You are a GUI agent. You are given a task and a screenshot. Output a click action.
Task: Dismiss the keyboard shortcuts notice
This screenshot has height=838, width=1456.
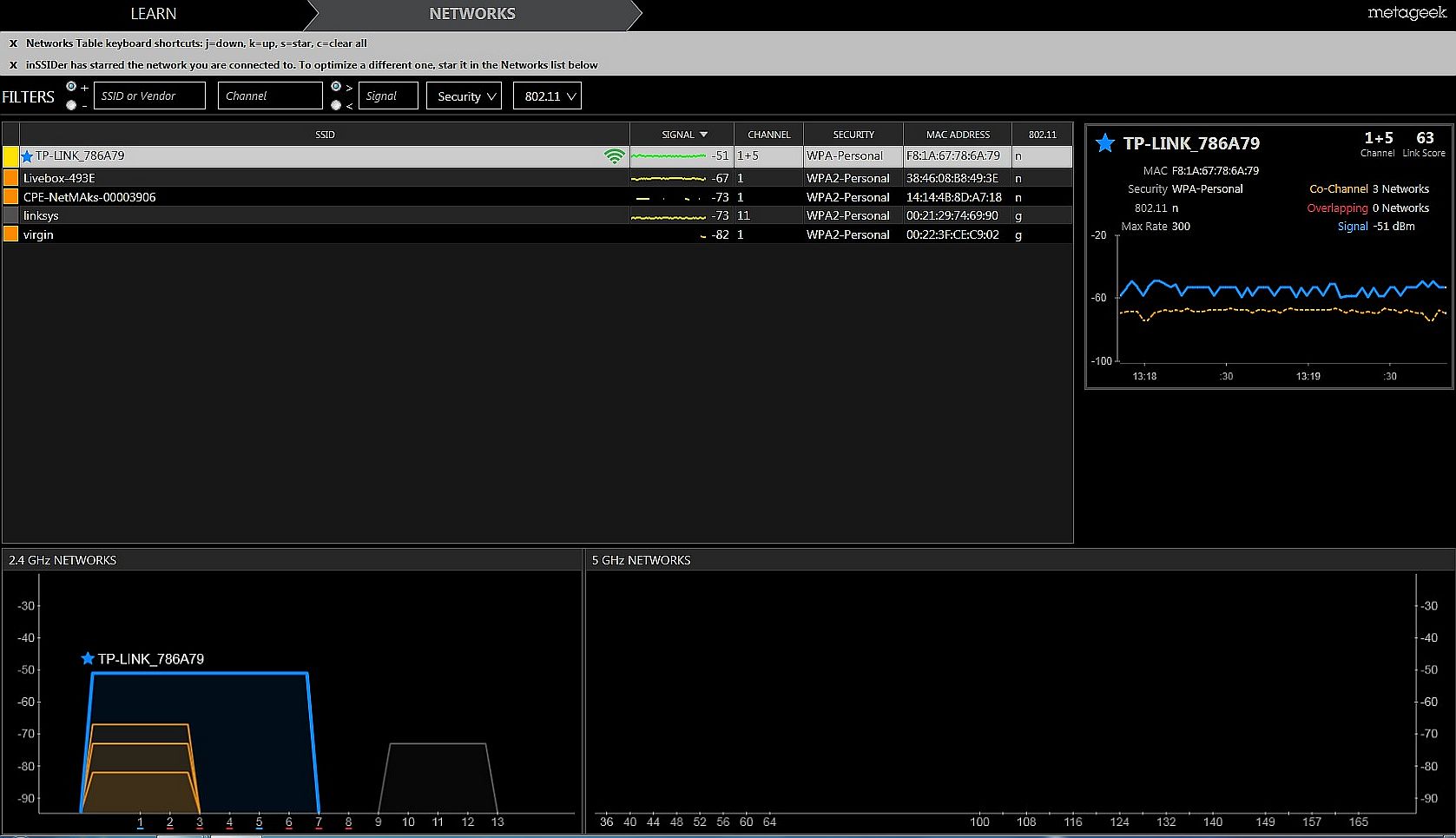tap(13, 43)
